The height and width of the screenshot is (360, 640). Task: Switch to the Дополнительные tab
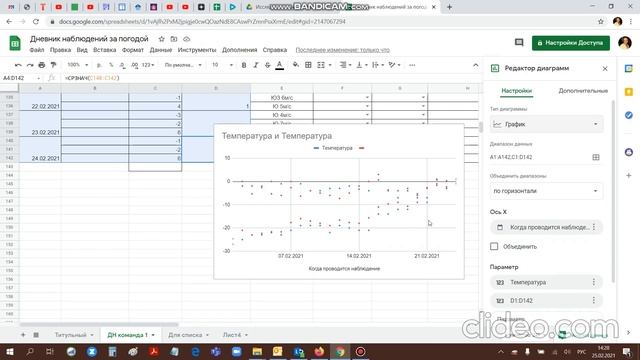tap(583, 91)
